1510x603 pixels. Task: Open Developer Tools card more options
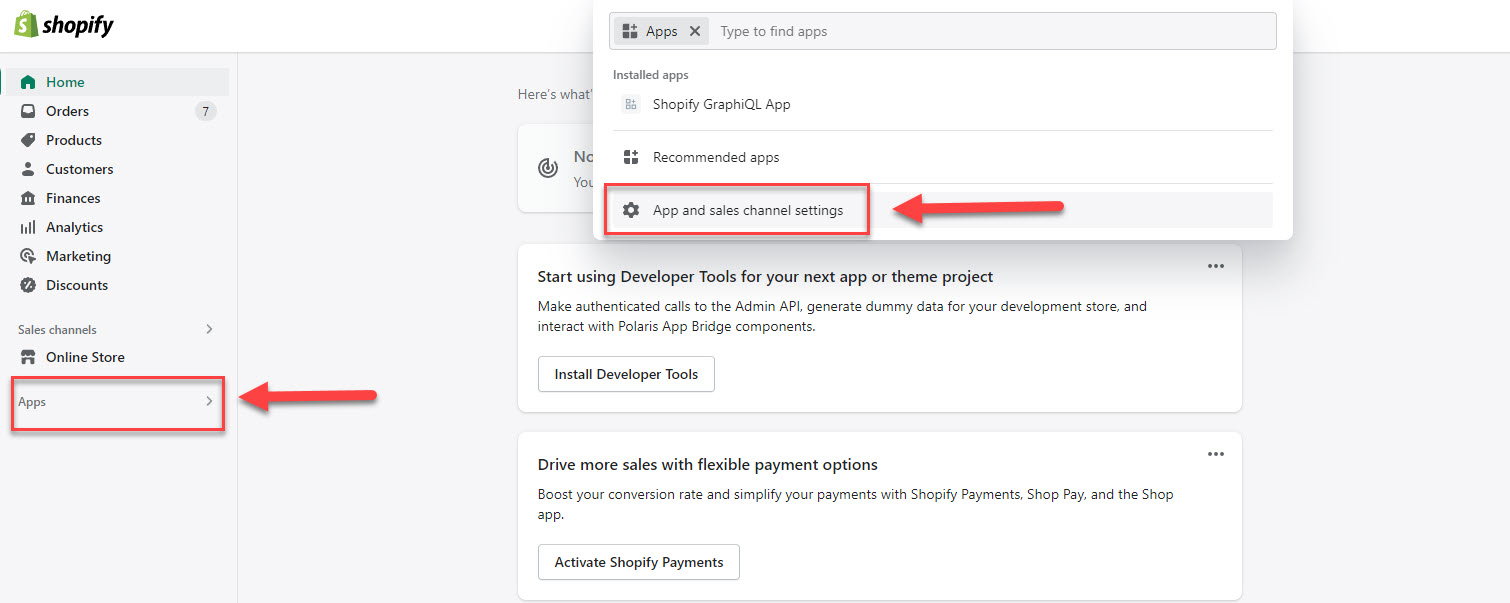1215,266
